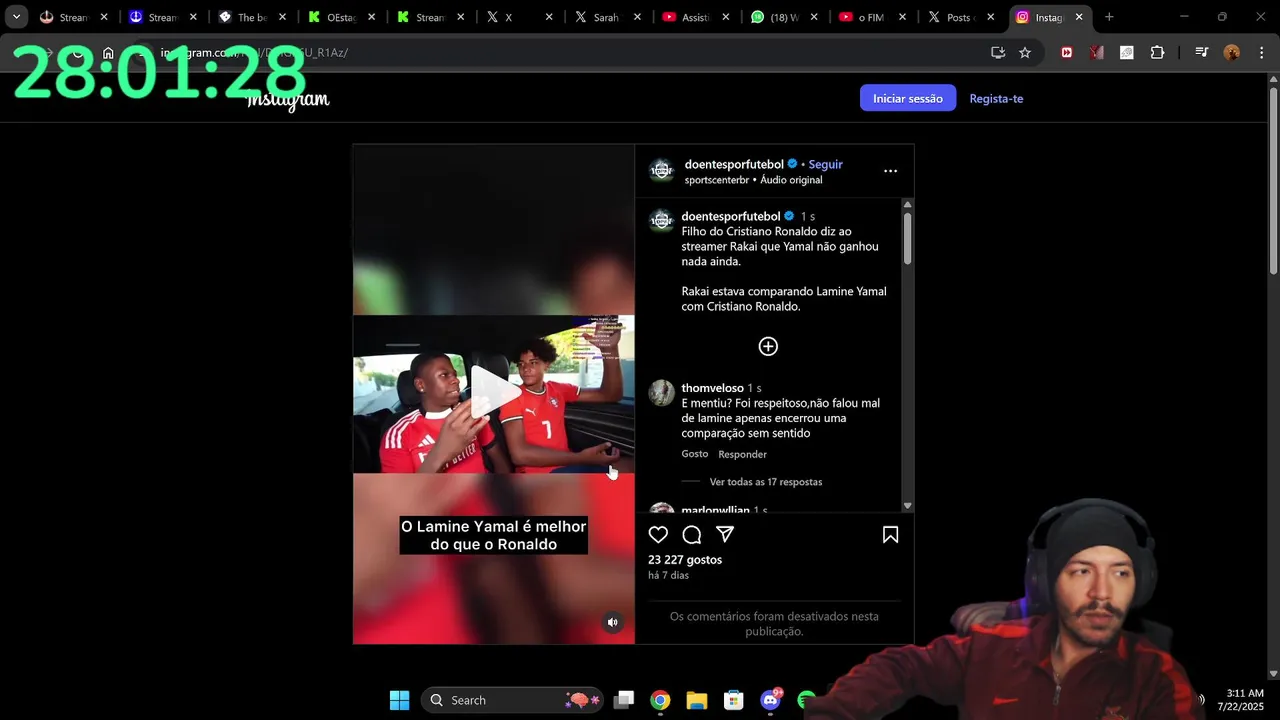This screenshot has width=1280, height=720.
Task: Click Iniciar sessão button
Action: [x=908, y=98]
